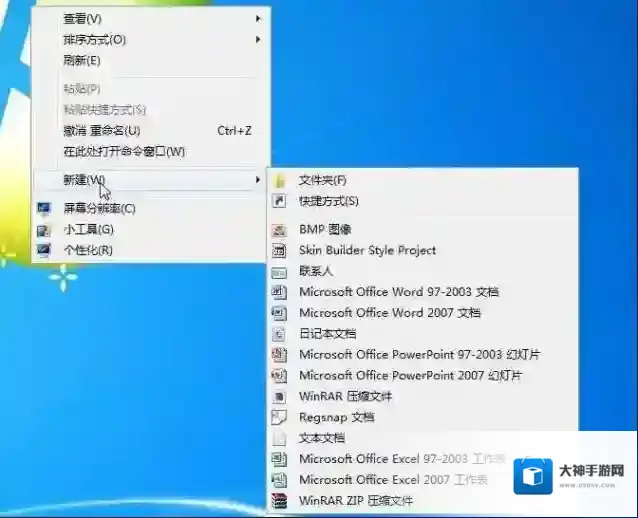The height and width of the screenshot is (518, 638).
Task: Select 刷新(E) to refresh desktop
Action: (x=151, y=61)
